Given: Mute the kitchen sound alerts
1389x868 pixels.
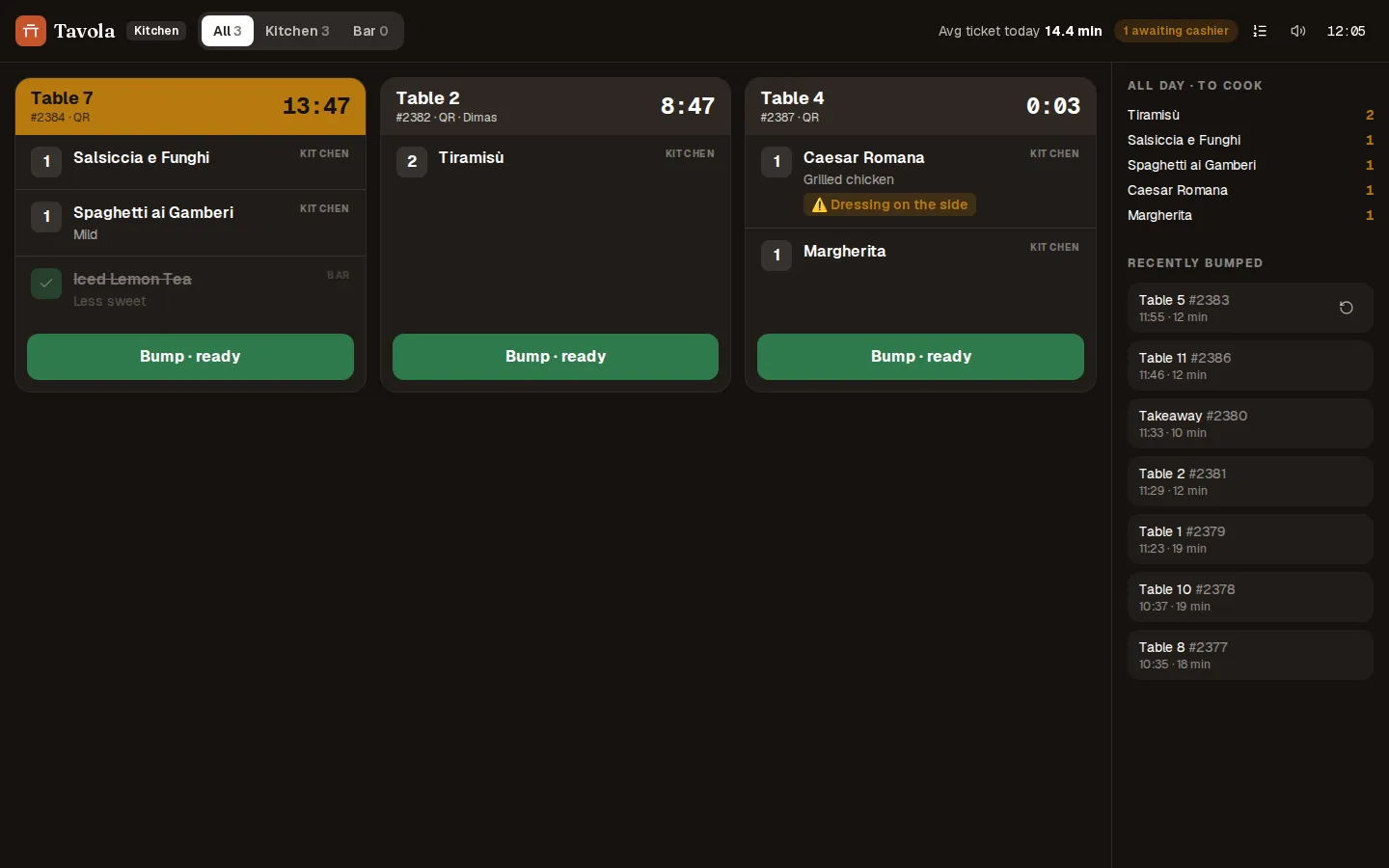Looking at the screenshot, I should pos(1298,31).
